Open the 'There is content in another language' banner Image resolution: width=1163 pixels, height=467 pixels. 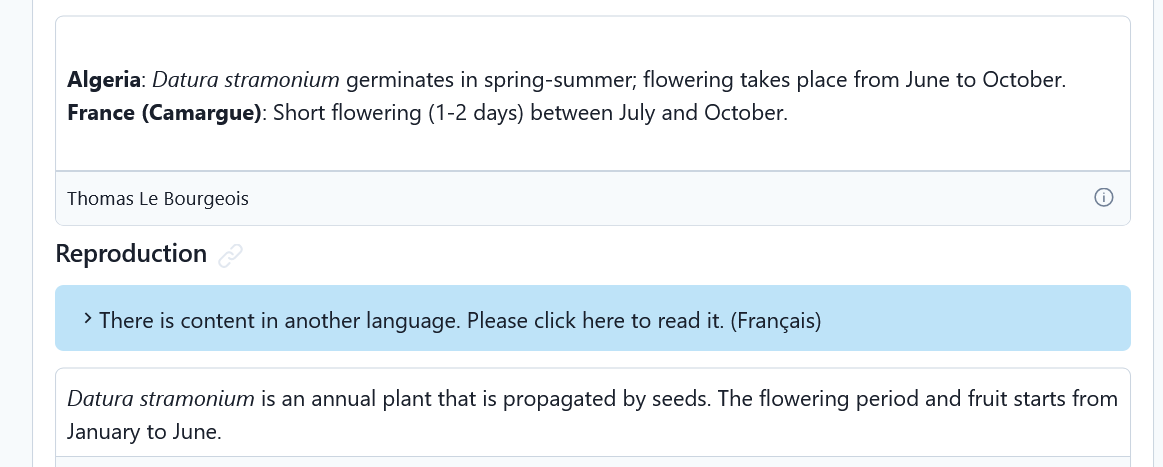tap(593, 318)
